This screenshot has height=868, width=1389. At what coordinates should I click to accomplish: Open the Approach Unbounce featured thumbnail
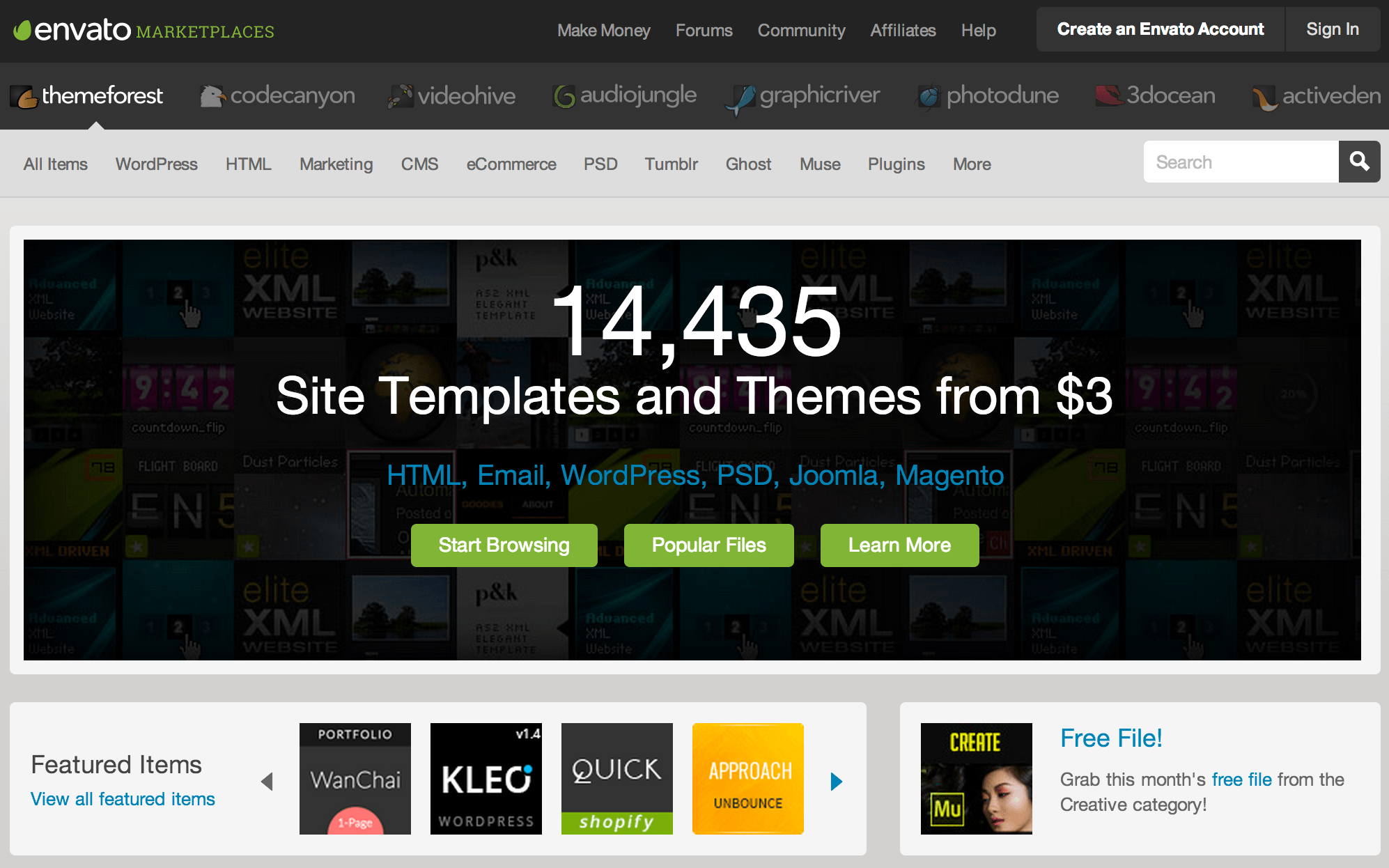tap(747, 778)
